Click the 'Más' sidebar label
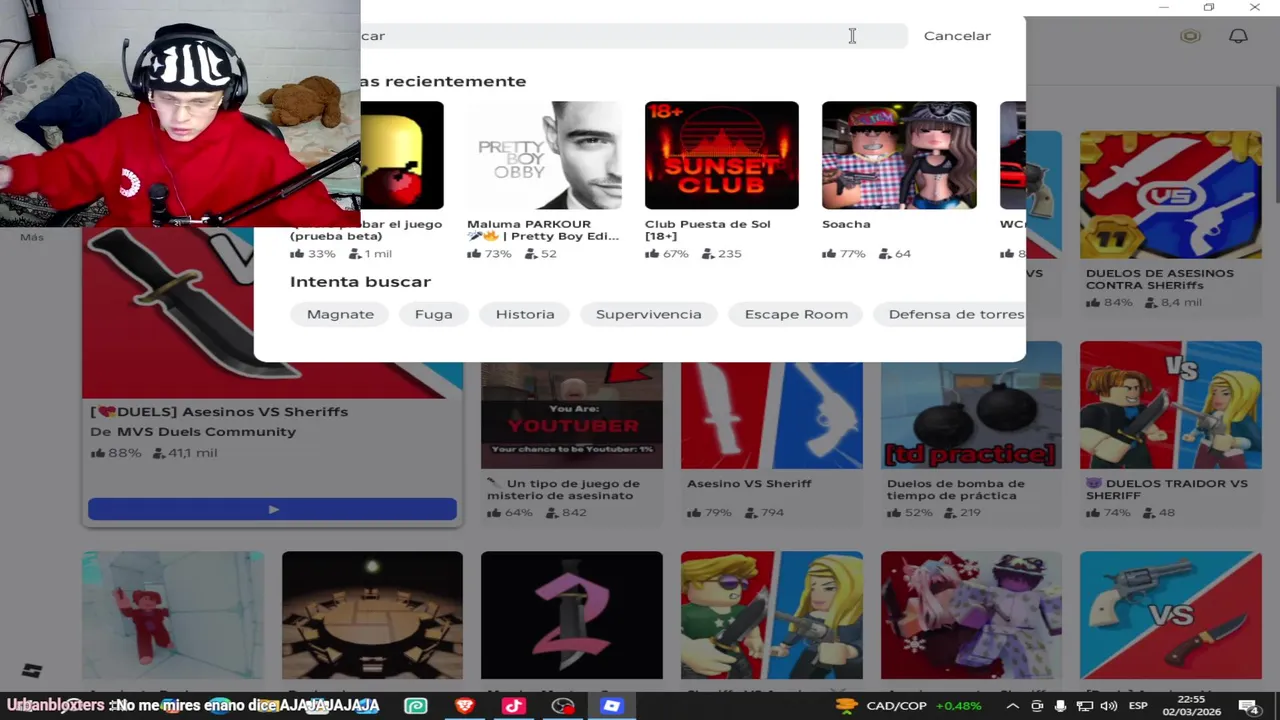Screen dimensions: 1280x720 32,237
